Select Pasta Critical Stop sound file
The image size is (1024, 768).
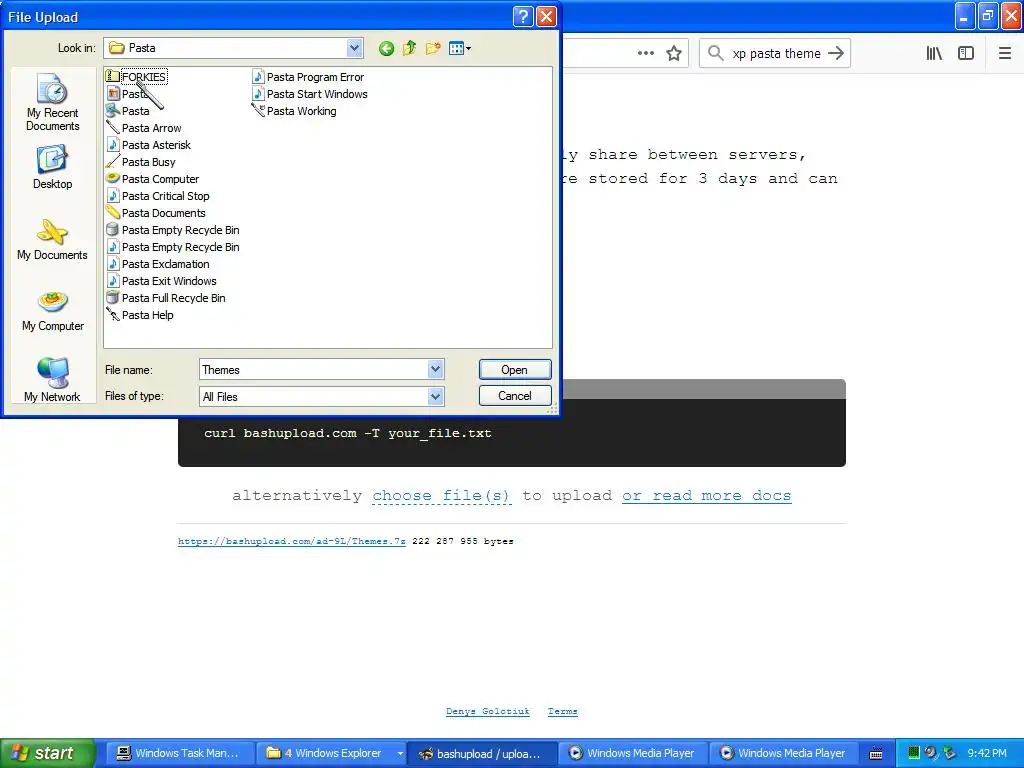pos(157,196)
